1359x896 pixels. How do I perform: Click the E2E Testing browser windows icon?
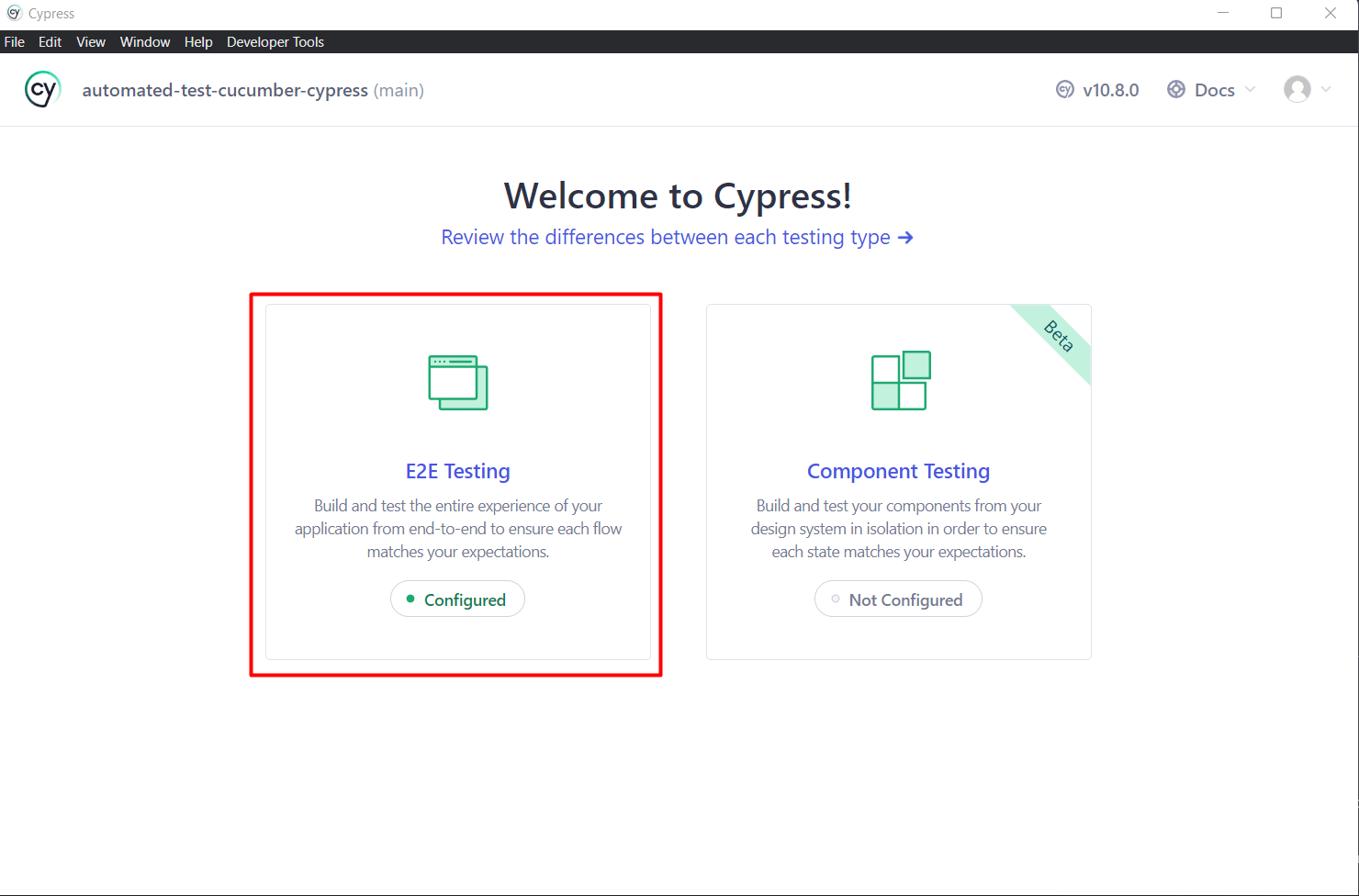point(457,380)
